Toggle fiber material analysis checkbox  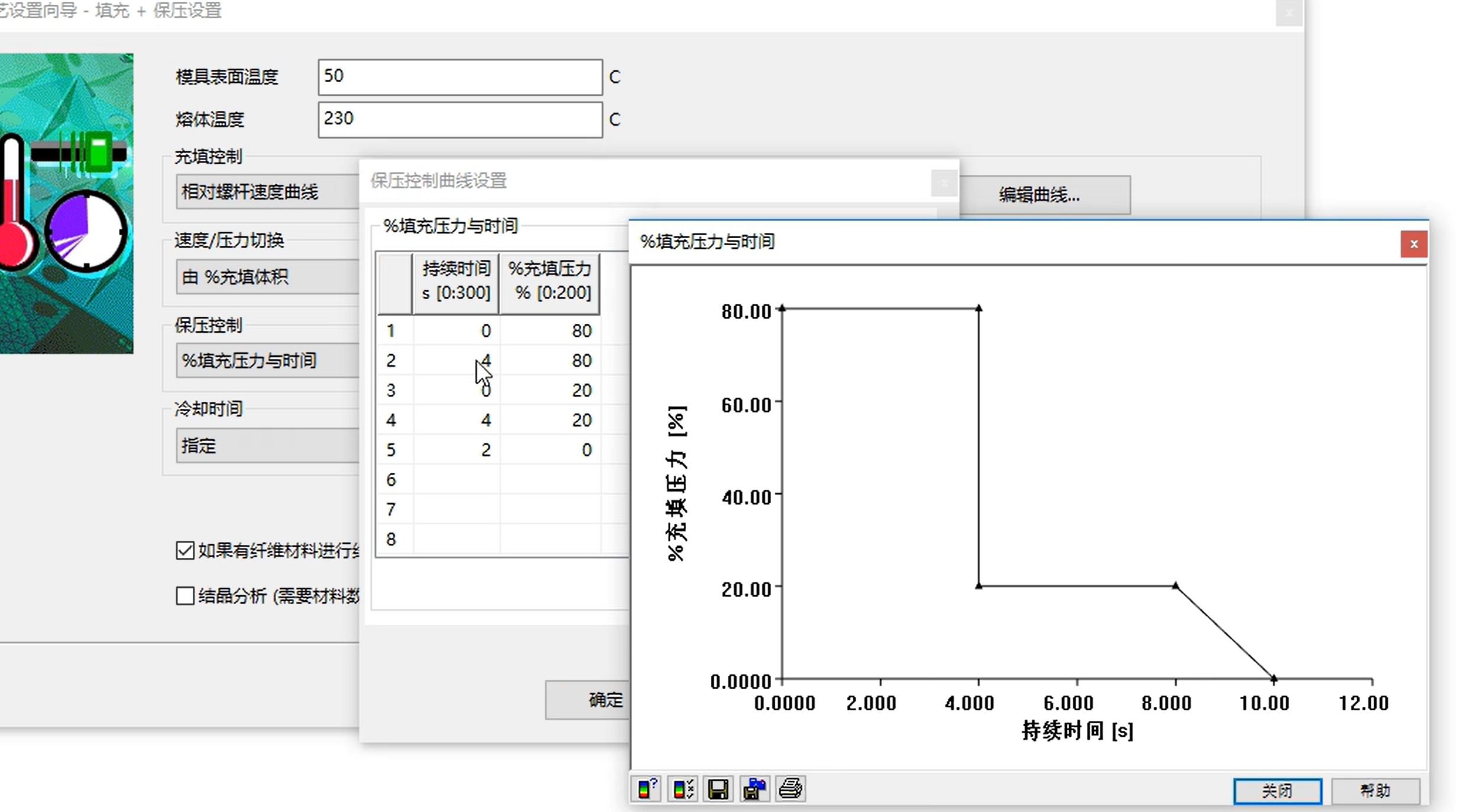coord(185,551)
